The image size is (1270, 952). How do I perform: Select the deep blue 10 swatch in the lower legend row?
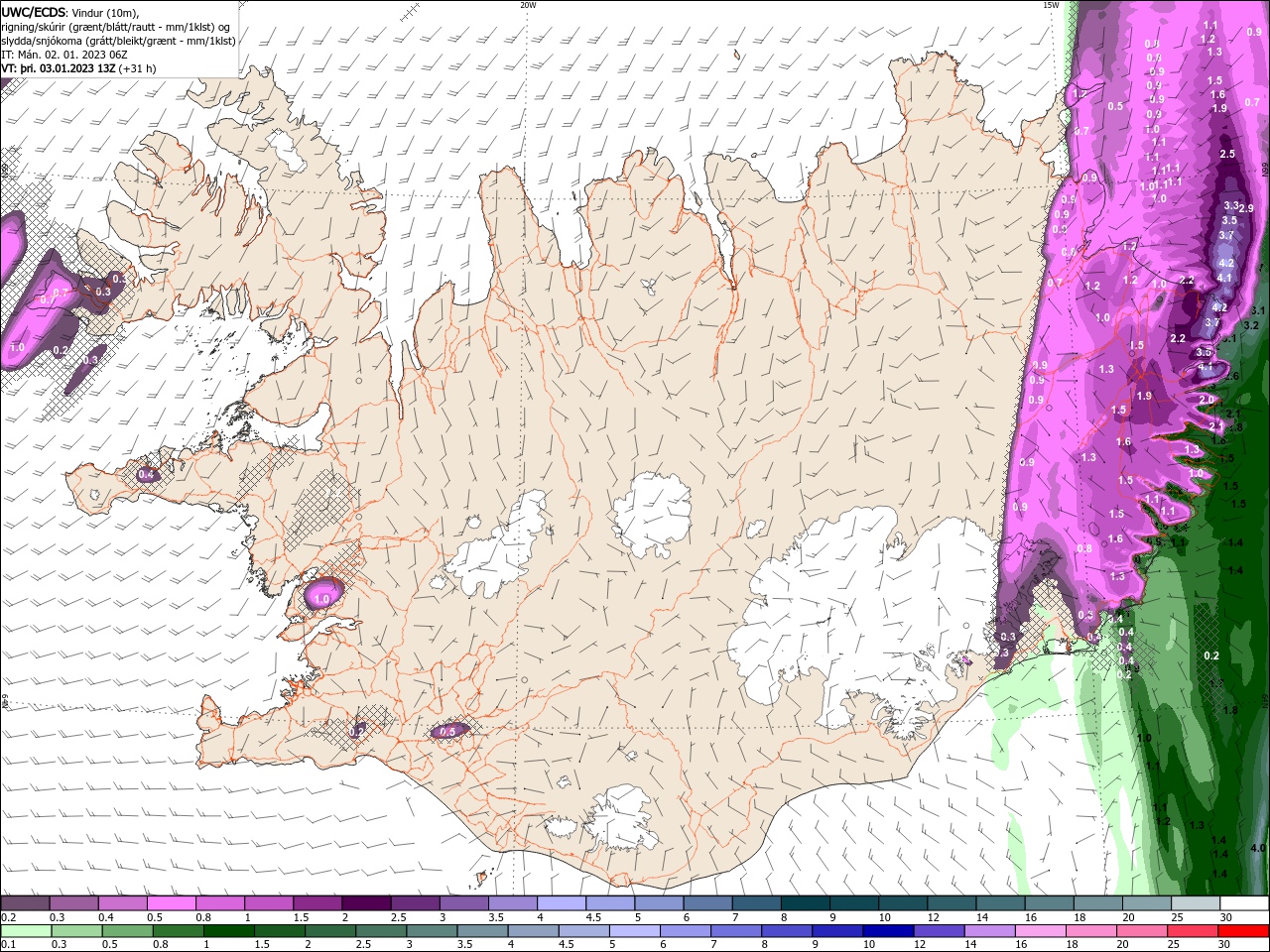click(888, 931)
